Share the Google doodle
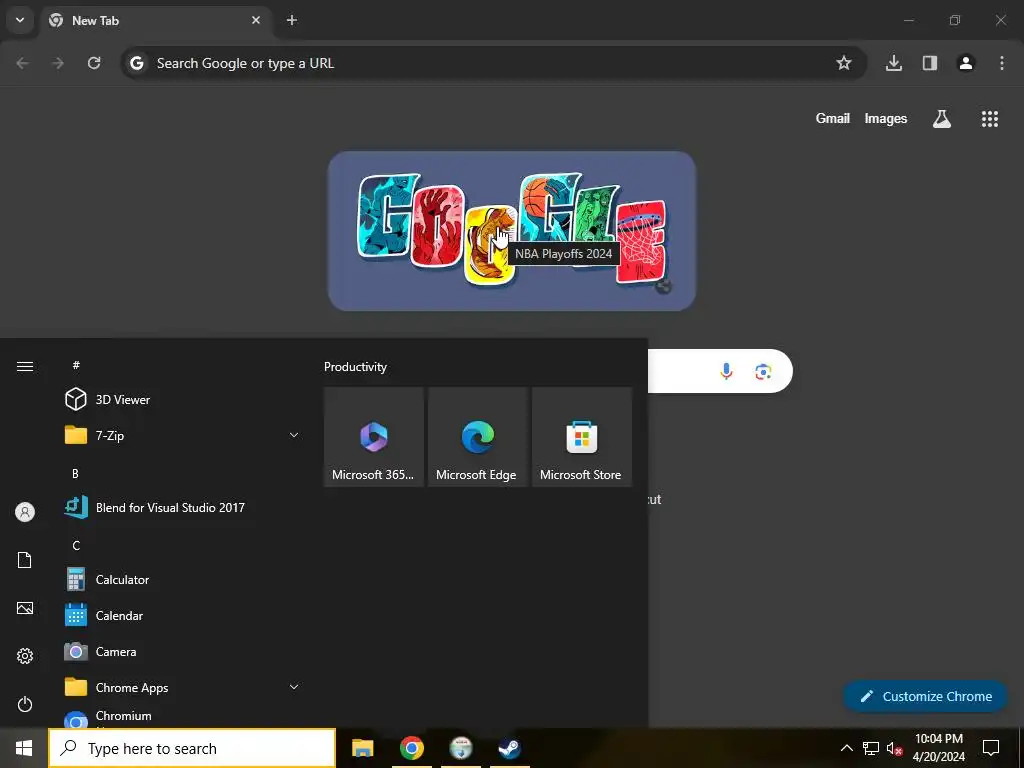Screen dimensions: 1024x768 pyautogui.click(x=664, y=286)
